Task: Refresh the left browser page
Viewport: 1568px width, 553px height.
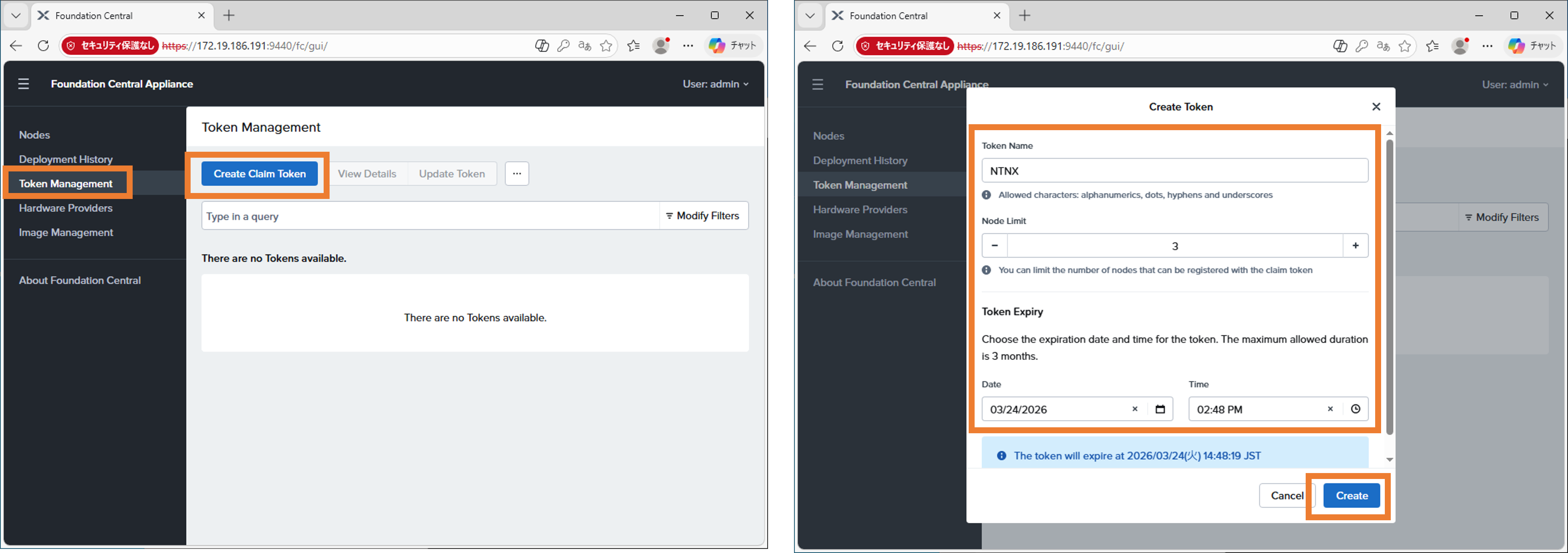Action: (43, 46)
